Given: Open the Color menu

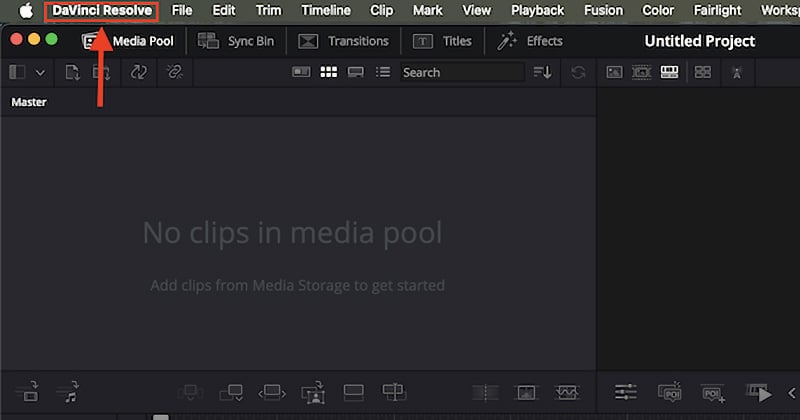Looking at the screenshot, I should point(658,11).
